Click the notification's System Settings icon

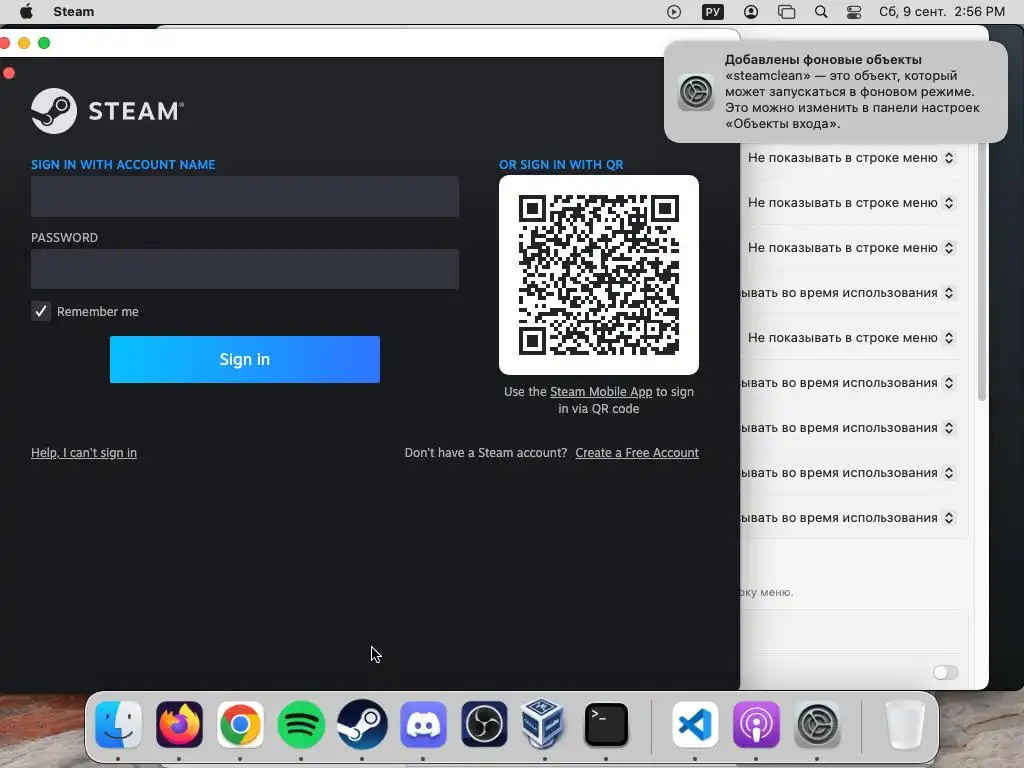[x=696, y=92]
